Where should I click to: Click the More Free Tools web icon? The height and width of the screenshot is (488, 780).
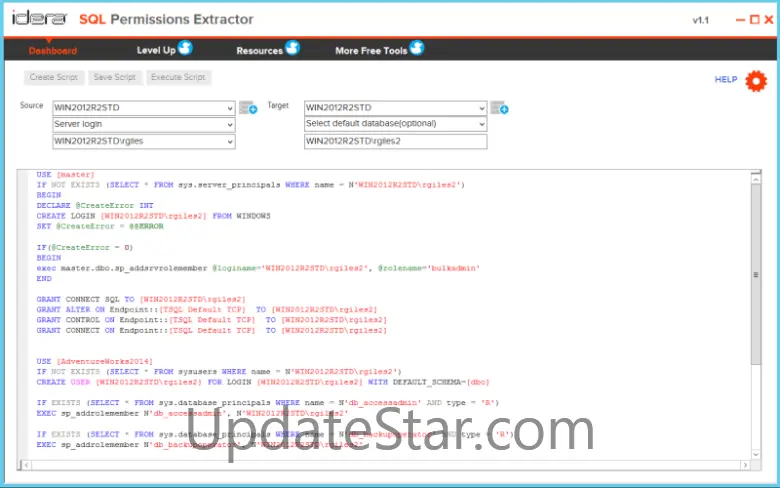[x=417, y=48]
